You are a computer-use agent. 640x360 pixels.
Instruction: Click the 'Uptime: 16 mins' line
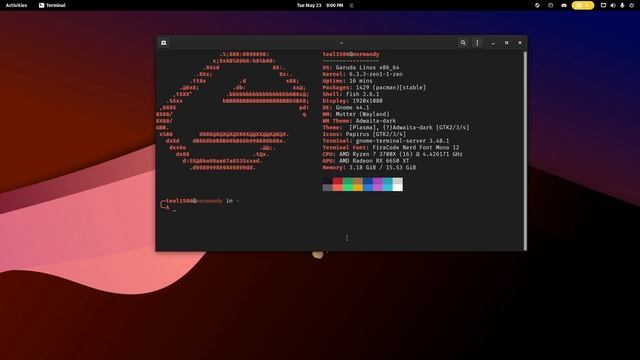pyautogui.click(x=347, y=81)
